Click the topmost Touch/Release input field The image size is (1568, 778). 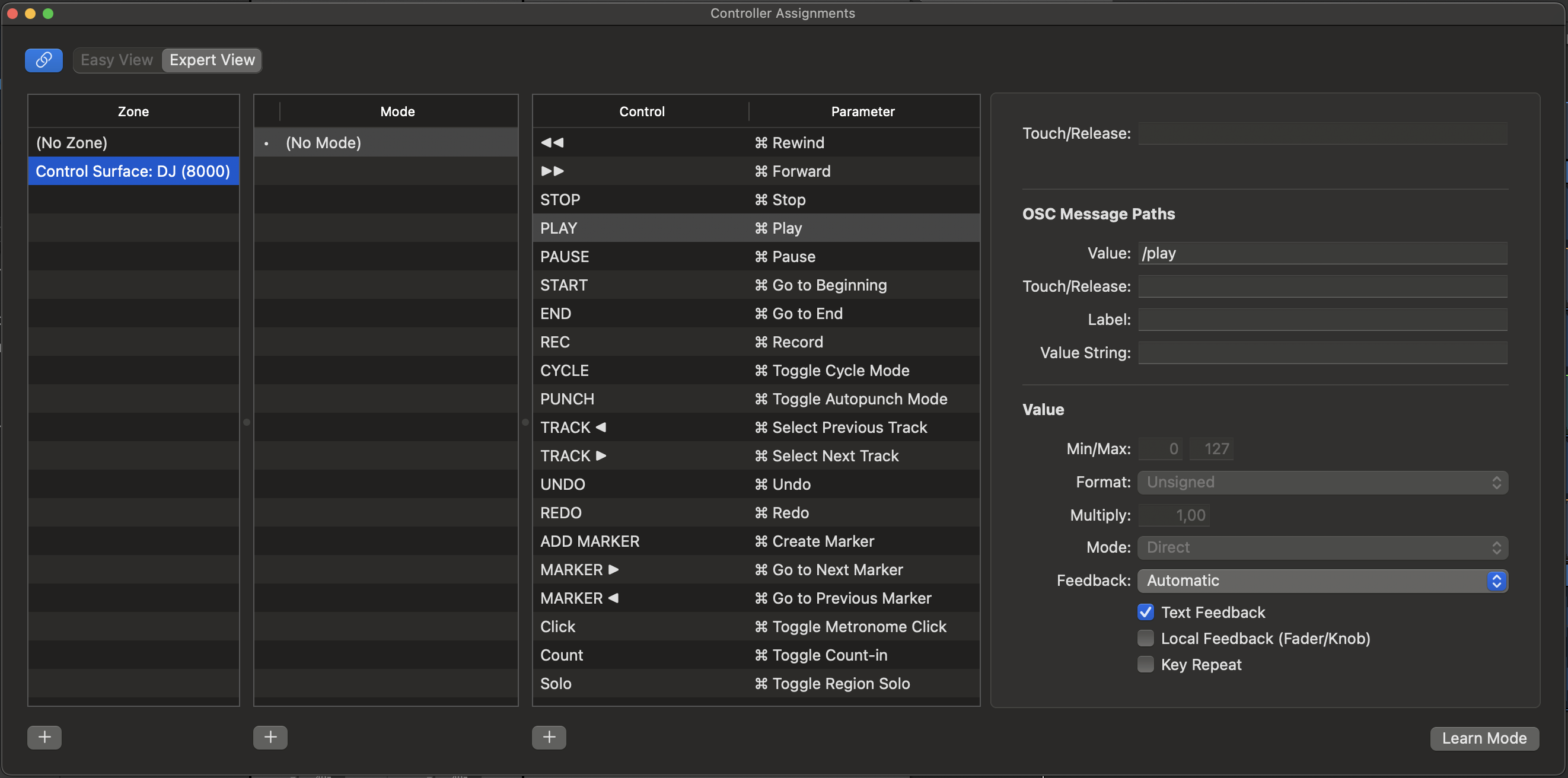(1322, 133)
